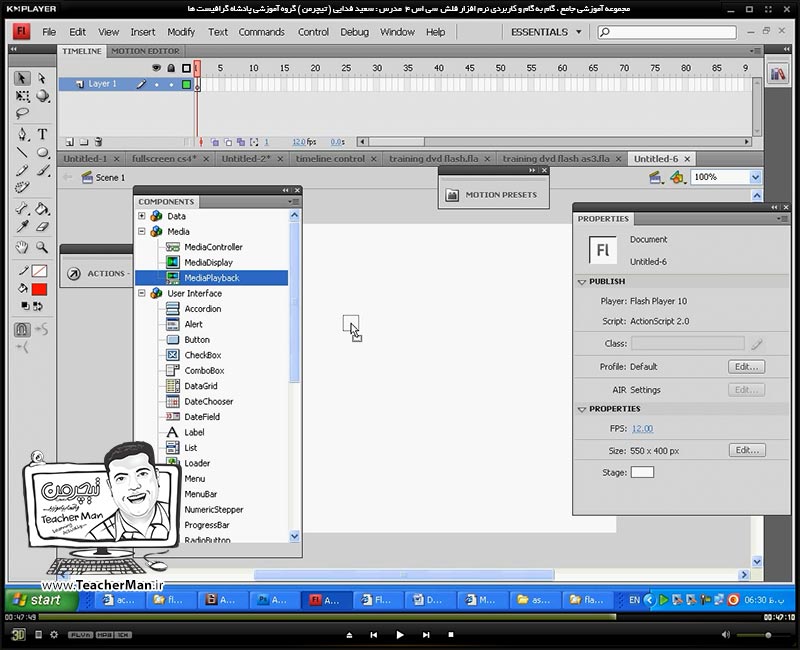Screen dimensions: 800x650
Task: Collapse the User Interface folder
Action: tap(142, 293)
